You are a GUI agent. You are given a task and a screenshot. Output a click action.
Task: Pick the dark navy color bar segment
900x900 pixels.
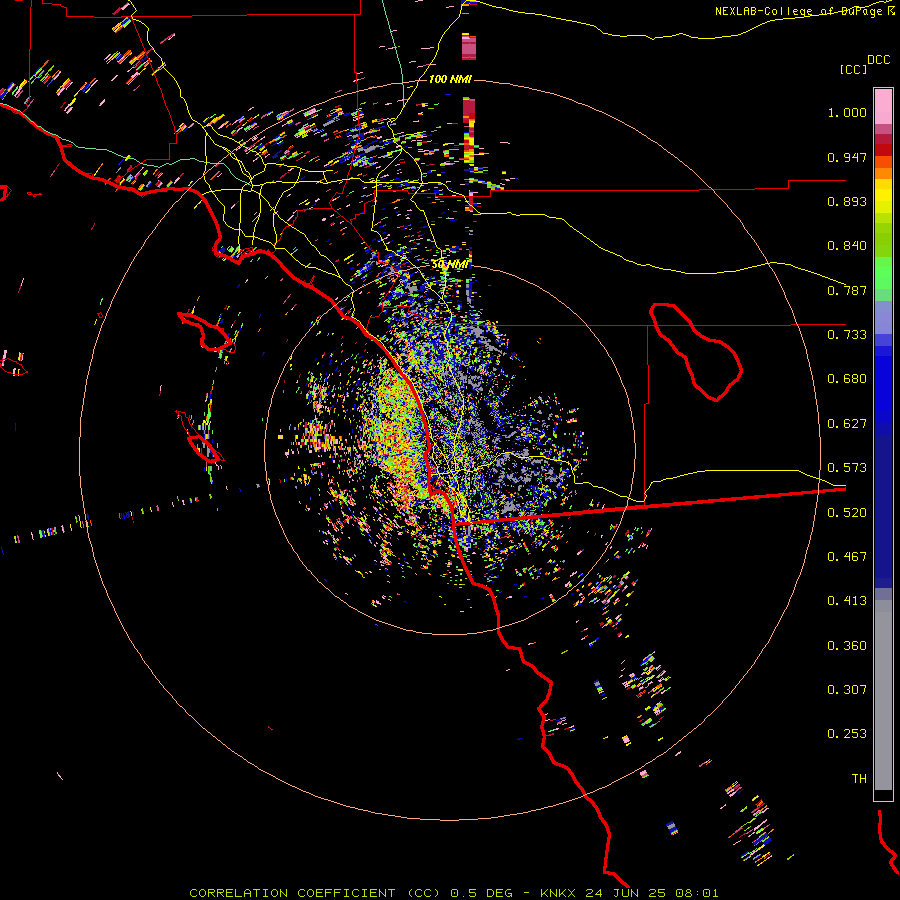pyautogui.click(x=883, y=505)
